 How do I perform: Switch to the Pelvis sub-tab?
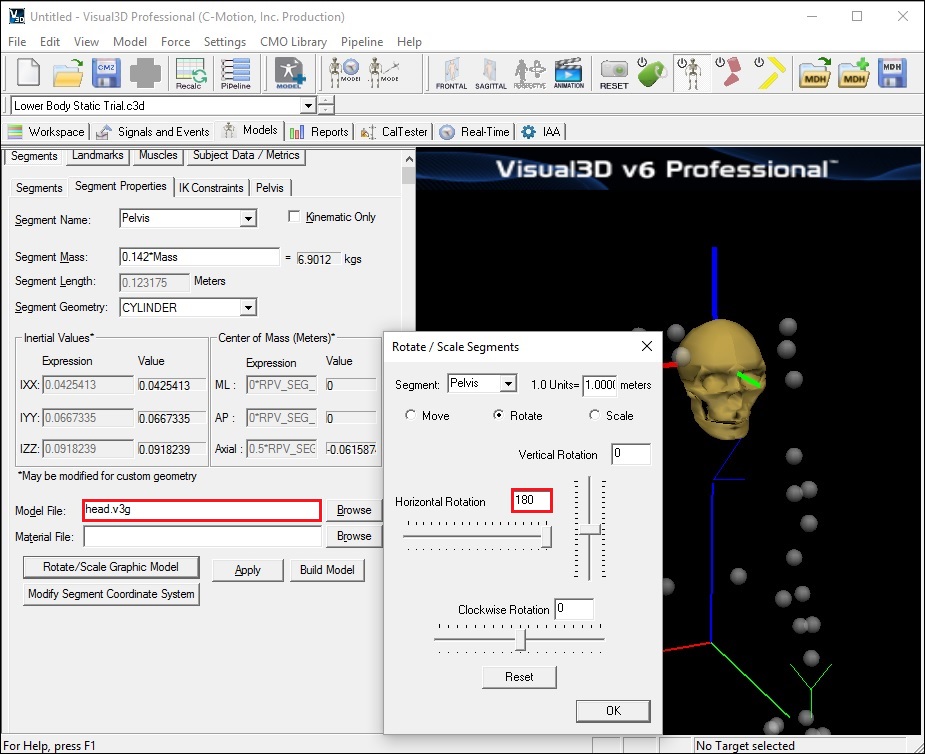270,188
